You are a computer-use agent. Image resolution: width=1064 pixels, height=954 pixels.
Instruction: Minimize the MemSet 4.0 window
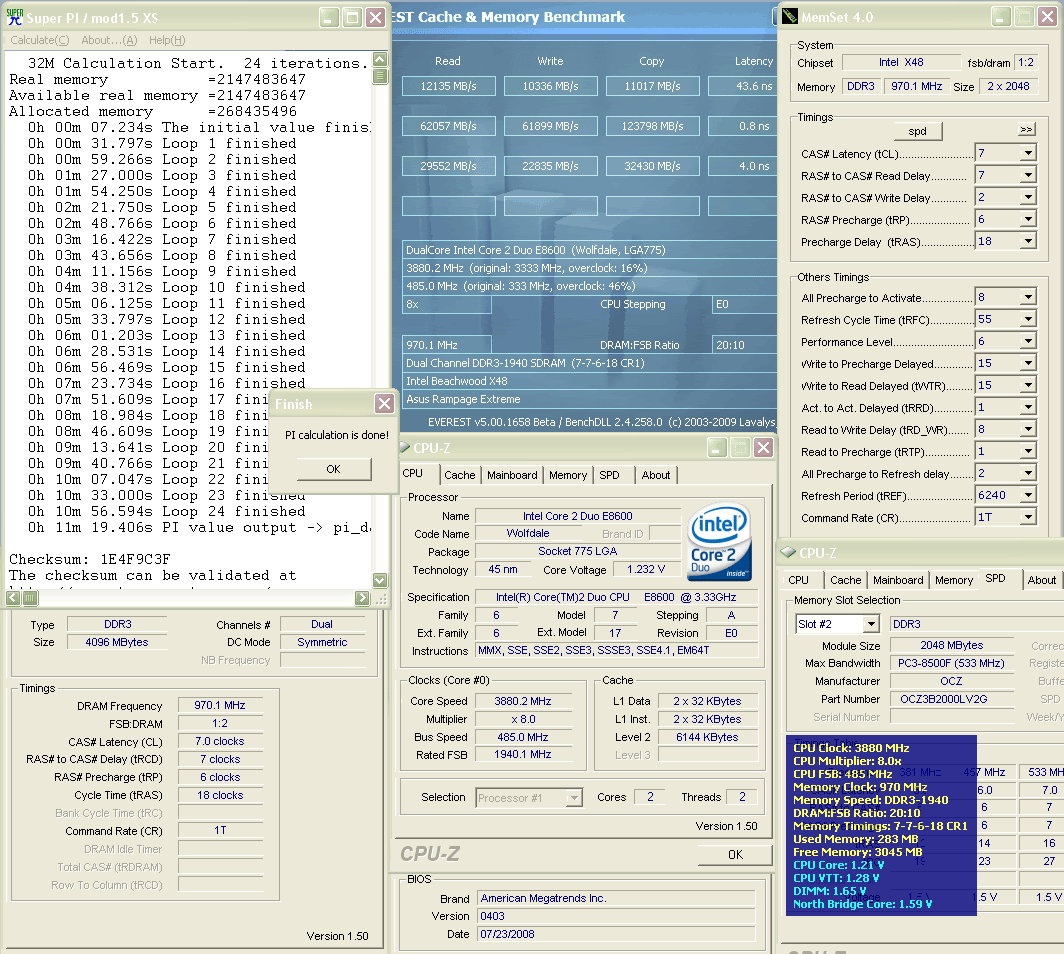(x=1001, y=17)
